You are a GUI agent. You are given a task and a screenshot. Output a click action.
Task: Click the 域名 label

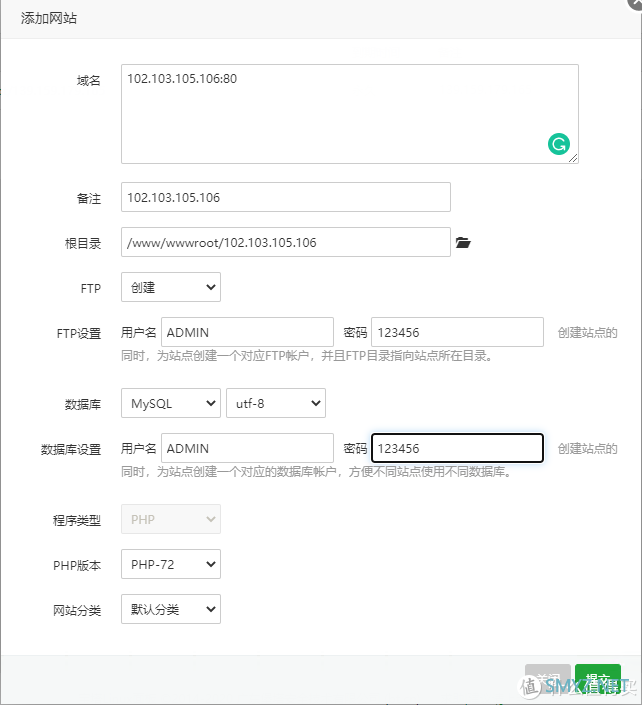89,81
